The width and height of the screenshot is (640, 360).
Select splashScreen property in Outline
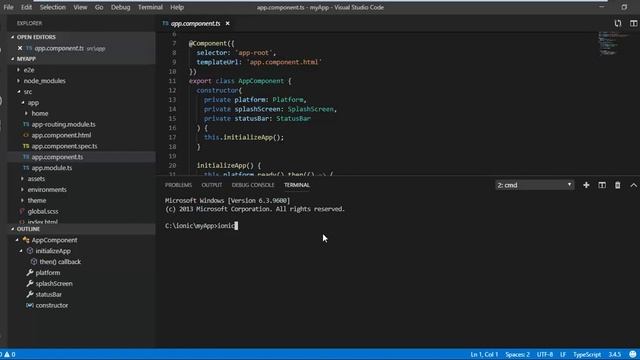point(54,284)
